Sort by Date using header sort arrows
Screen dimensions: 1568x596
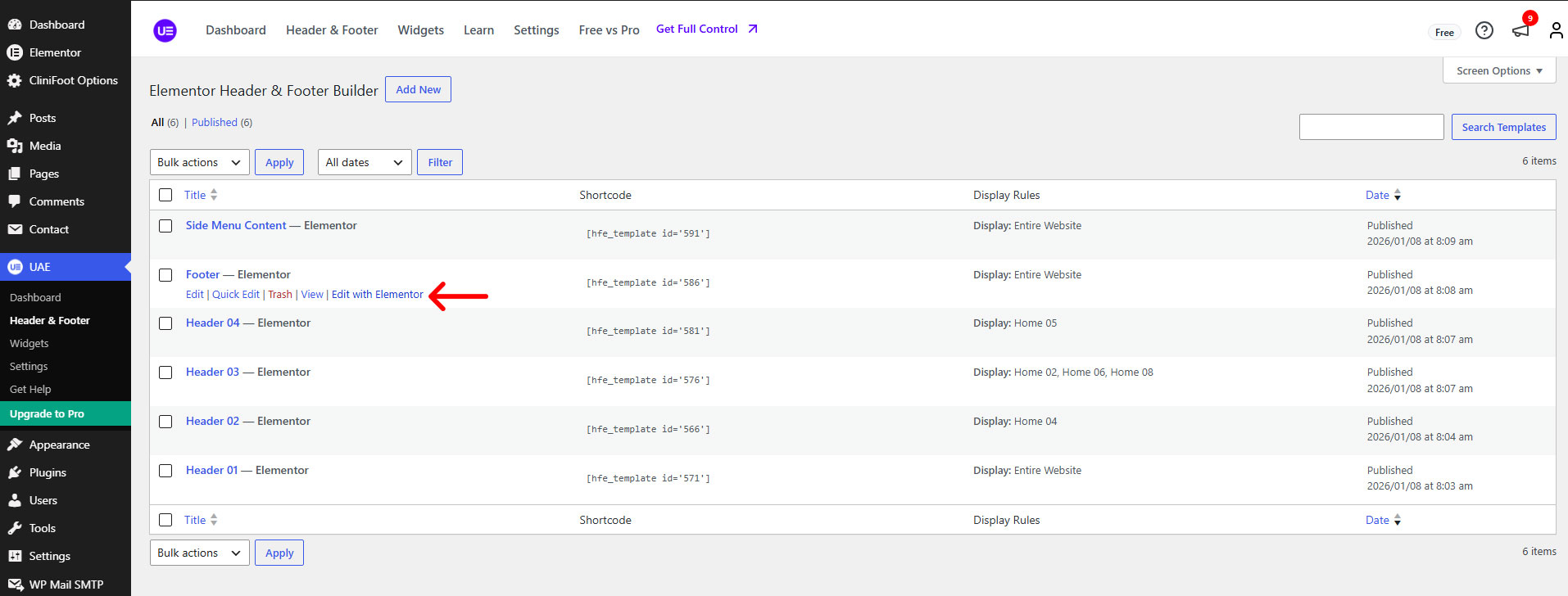(1398, 195)
